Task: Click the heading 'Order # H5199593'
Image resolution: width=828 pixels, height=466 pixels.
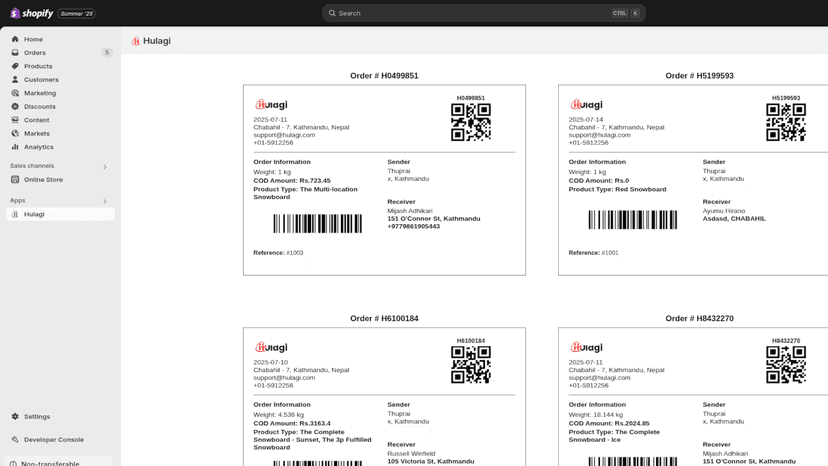Action: point(699,76)
